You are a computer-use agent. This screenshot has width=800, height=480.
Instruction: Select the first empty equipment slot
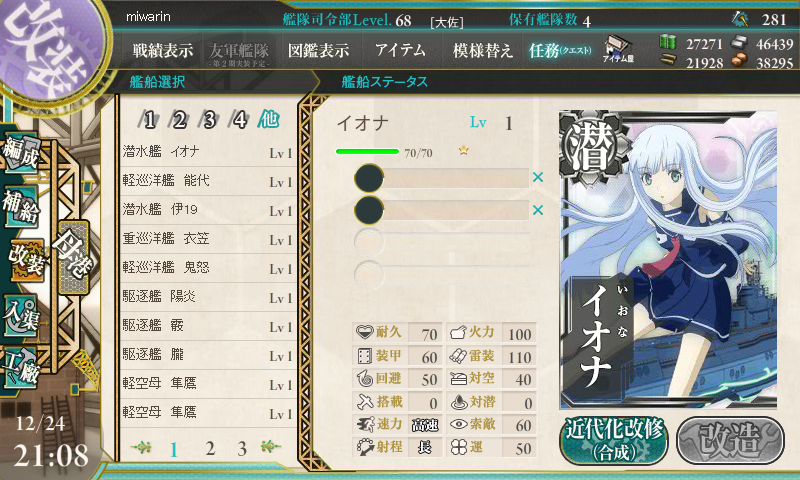pos(442,178)
